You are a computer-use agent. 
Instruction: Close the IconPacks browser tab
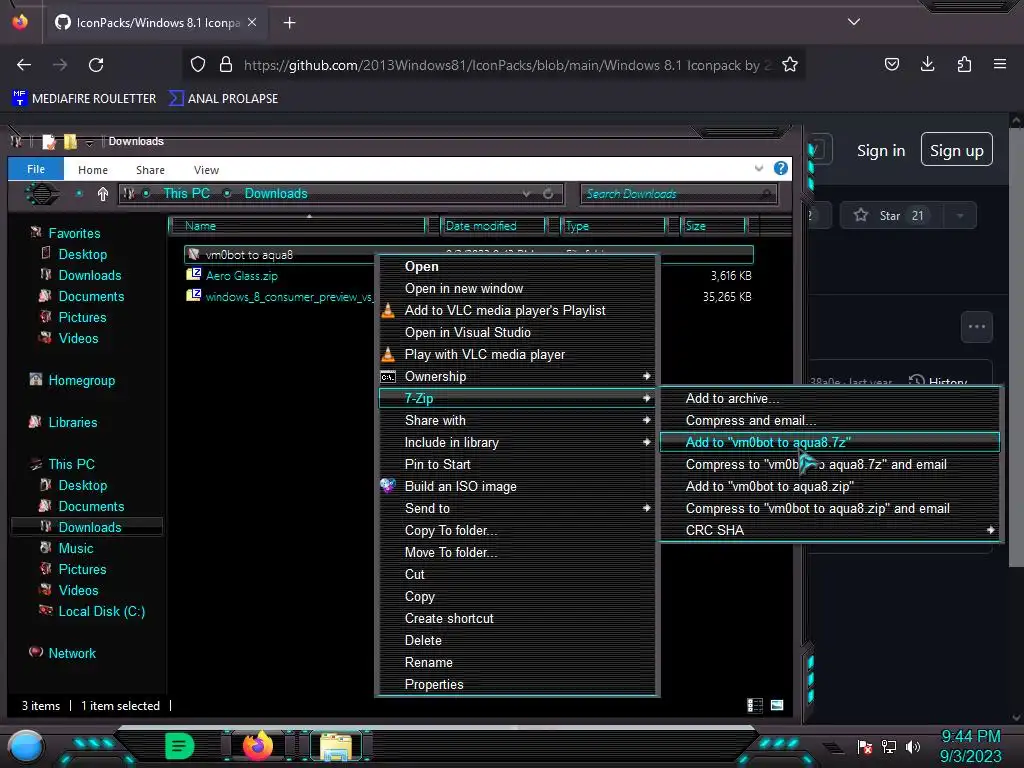pyautogui.click(x=252, y=22)
